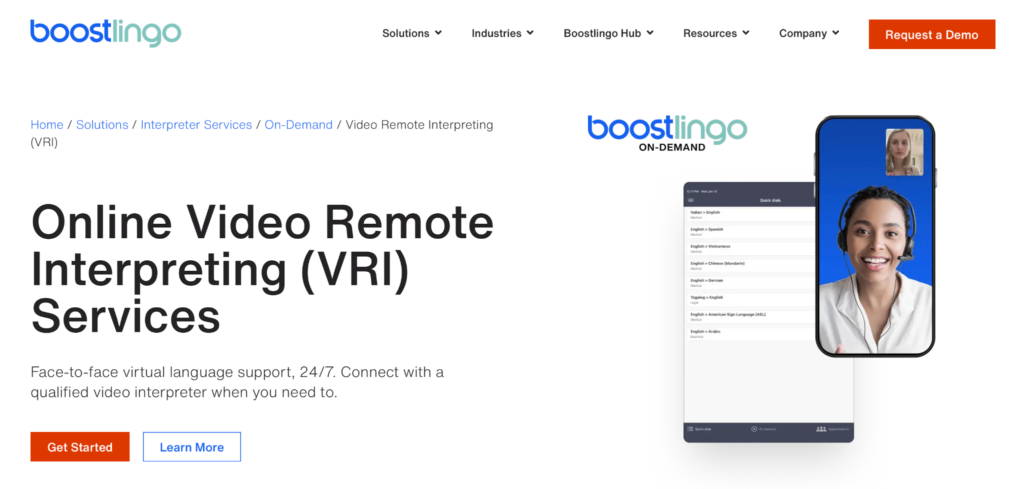Viewport: 1024px width, 489px height.
Task: Select the 'English > Spanish' quick dial row
Action: coord(750,231)
